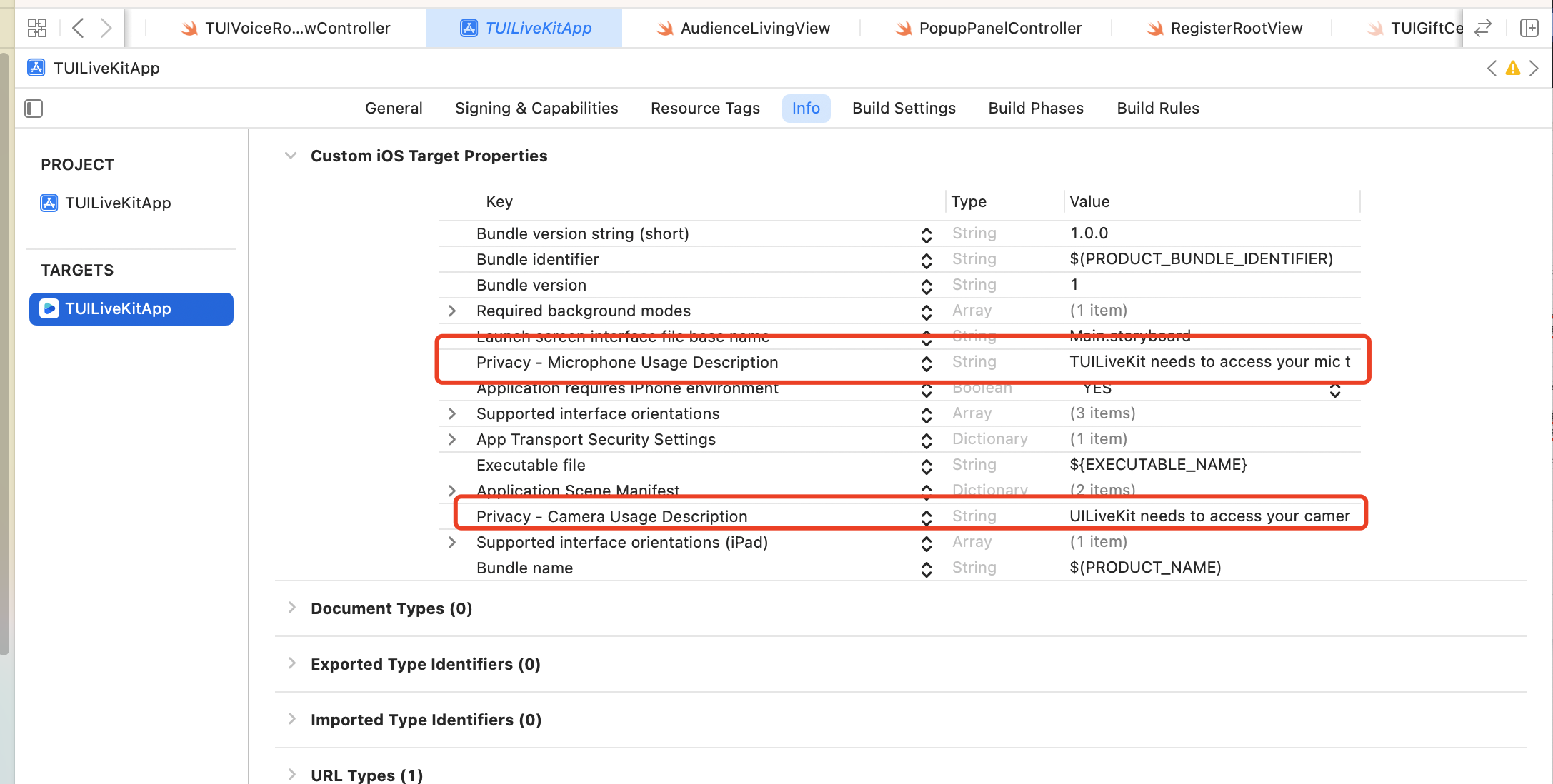Image resolution: width=1553 pixels, height=784 pixels.
Task: Collapse the Custom iOS Target Properties section
Action: (x=290, y=156)
